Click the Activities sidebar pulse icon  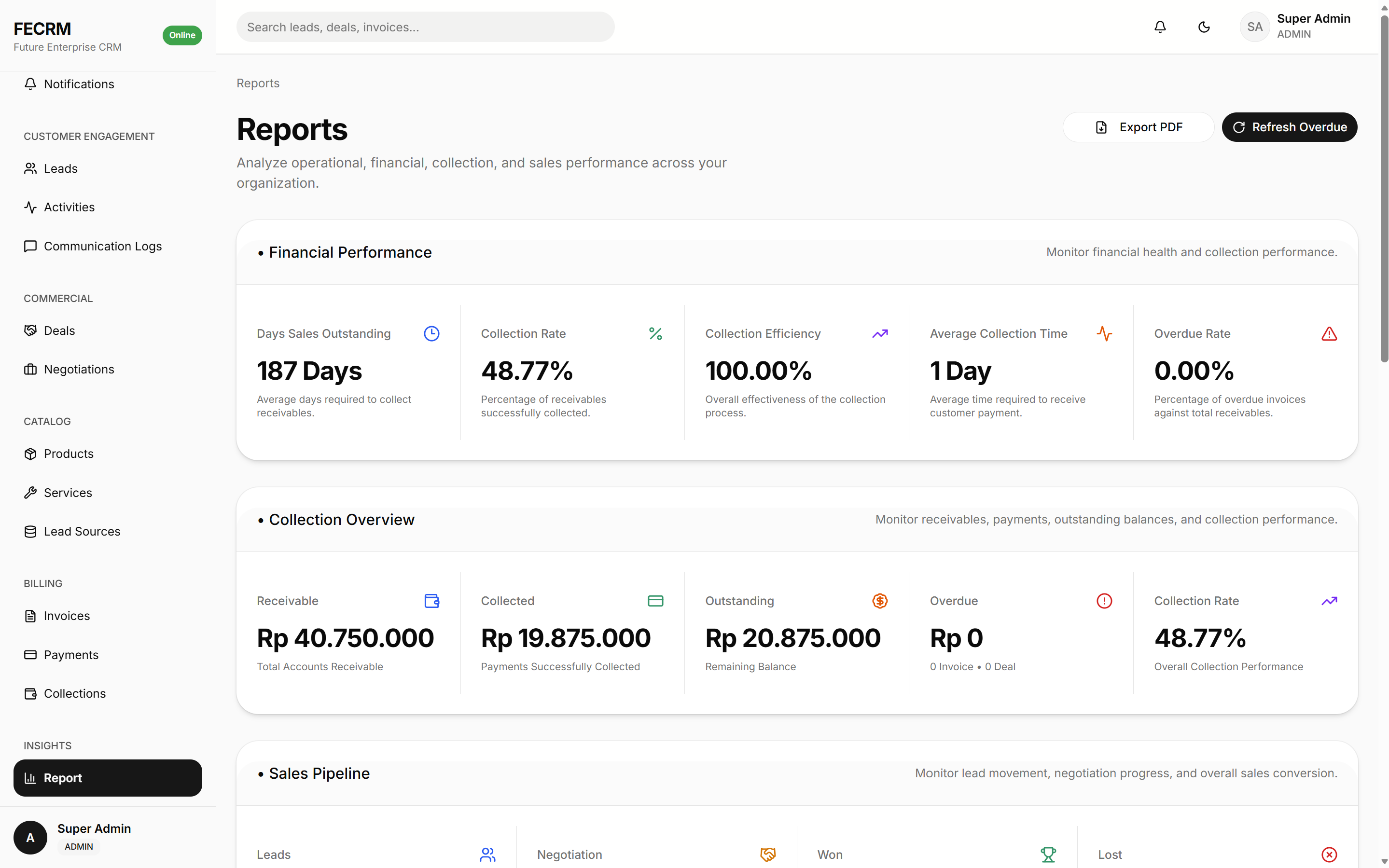point(30,207)
